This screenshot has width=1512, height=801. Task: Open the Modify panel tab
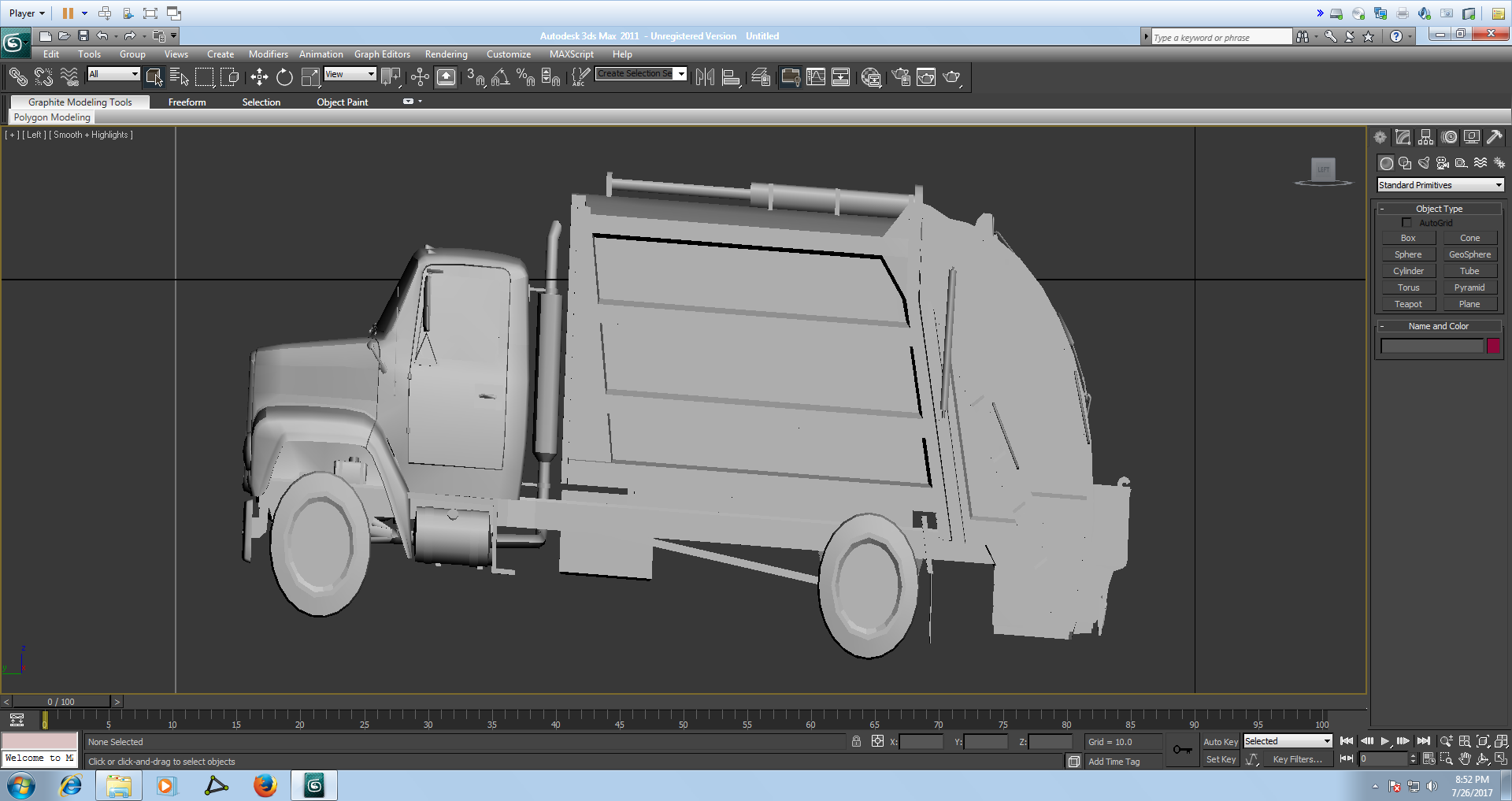pyautogui.click(x=1403, y=137)
